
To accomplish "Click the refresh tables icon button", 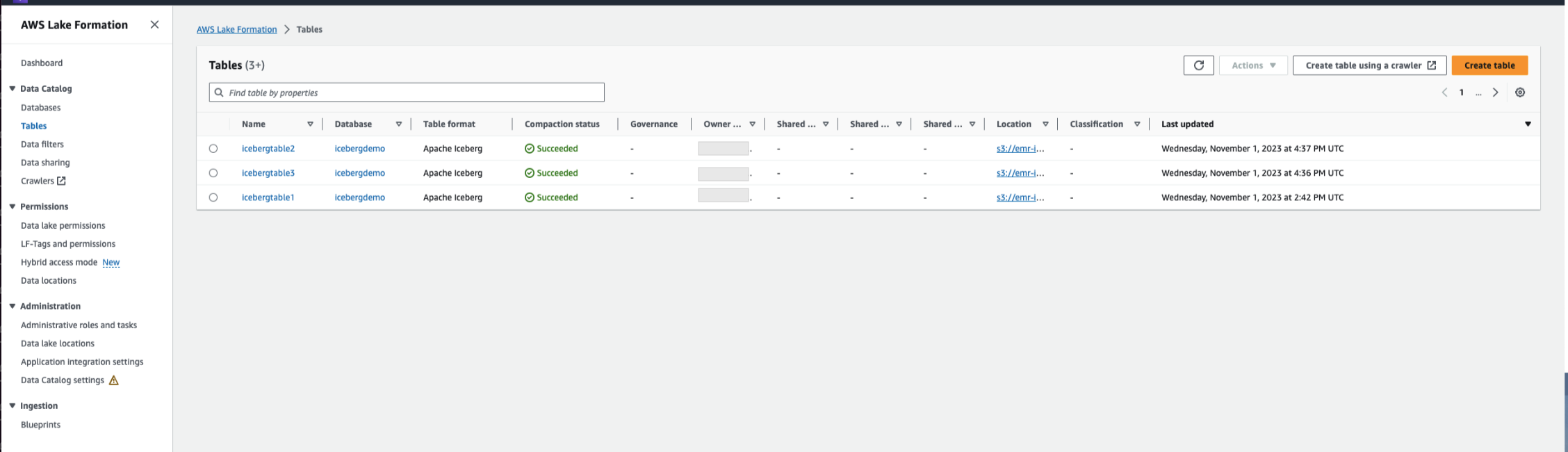I will [x=1198, y=65].
